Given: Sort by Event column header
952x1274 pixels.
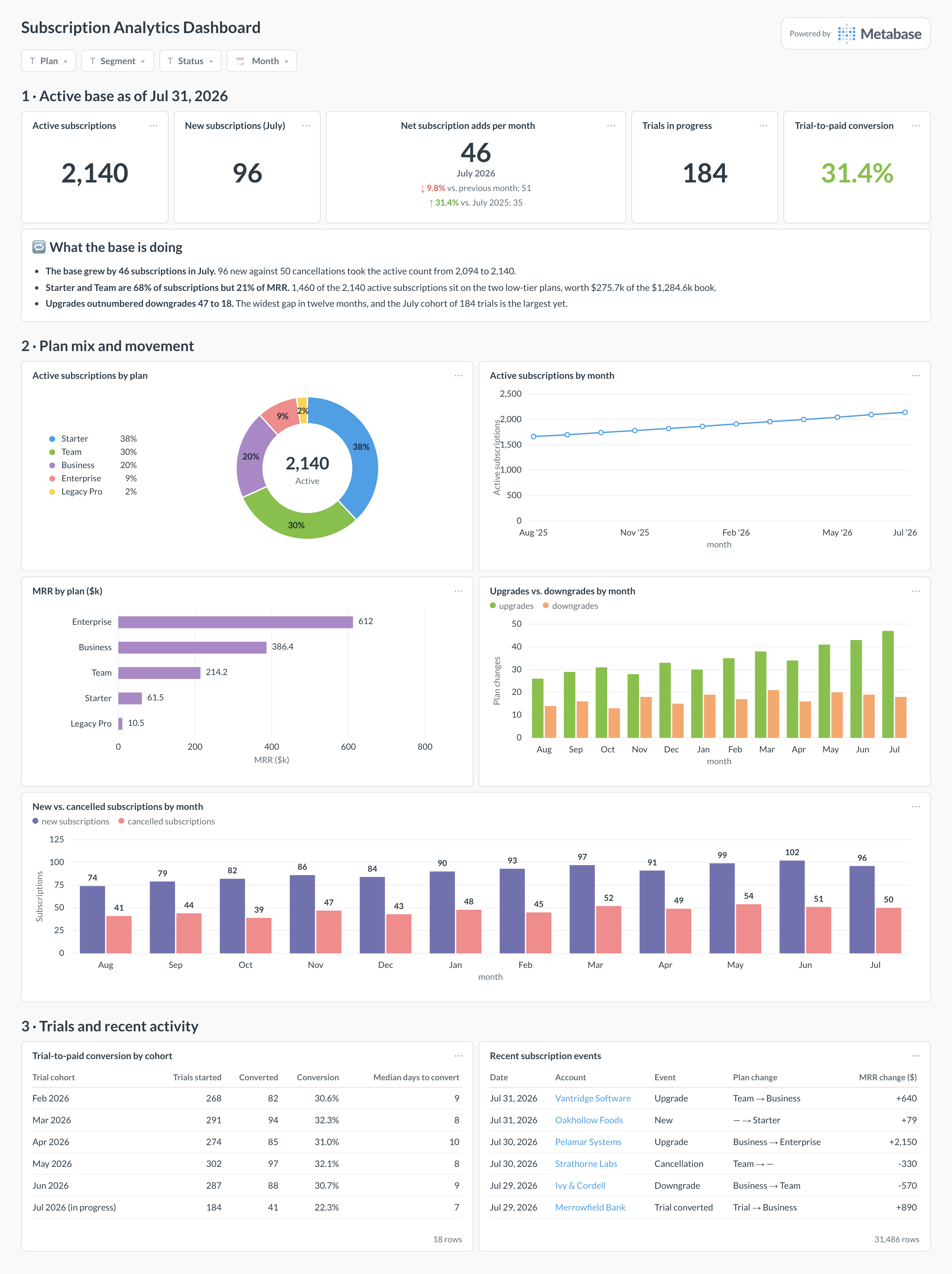Looking at the screenshot, I should pyautogui.click(x=665, y=1078).
